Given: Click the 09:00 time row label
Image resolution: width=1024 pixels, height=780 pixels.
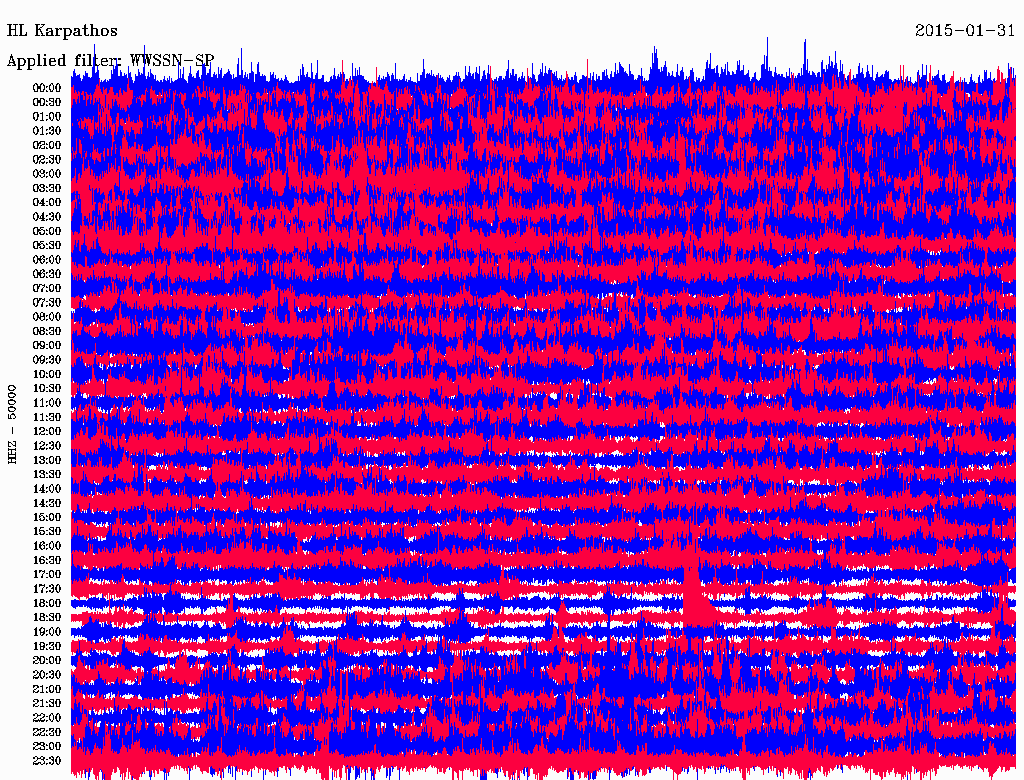Looking at the screenshot, I should click(x=47, y=346).
